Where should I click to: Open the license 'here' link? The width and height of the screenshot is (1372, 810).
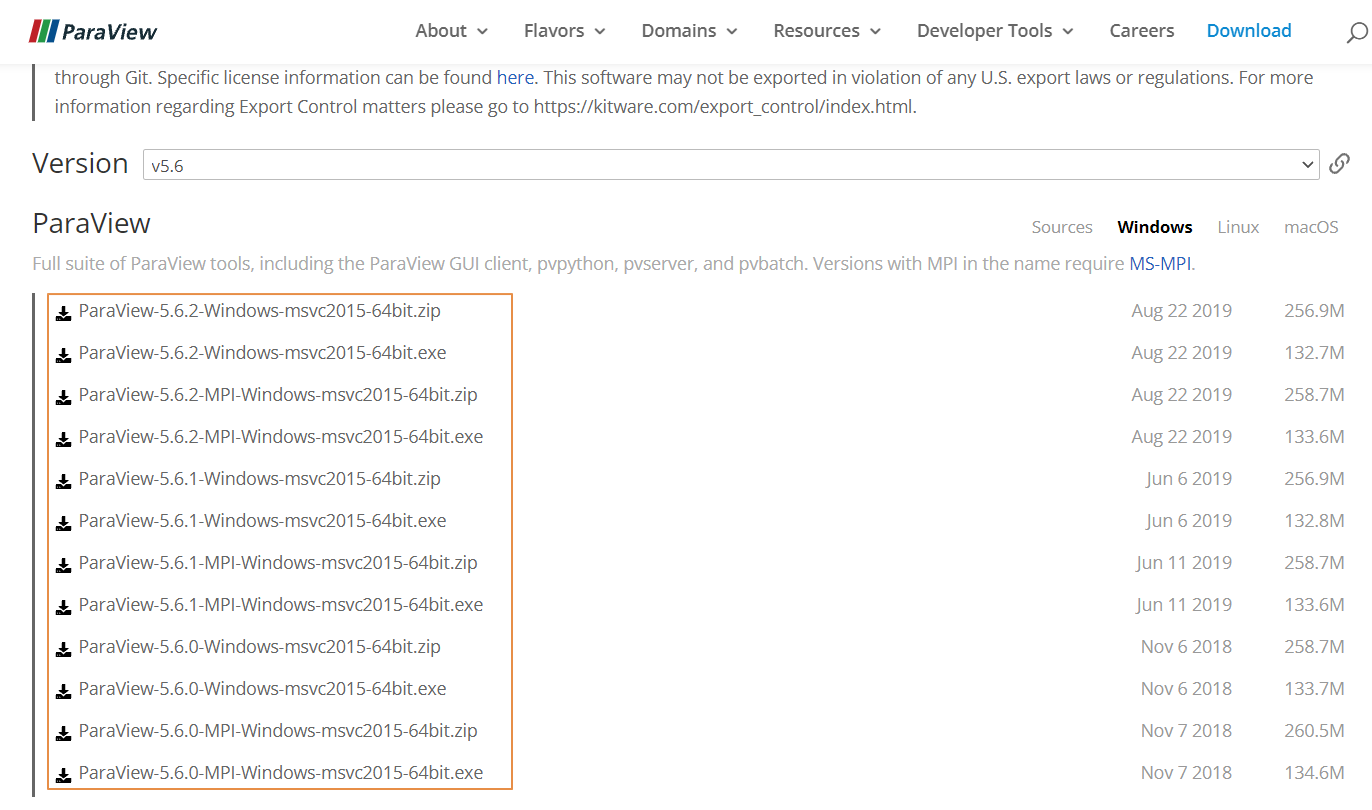pyautogui.click(x=515, y=77)
